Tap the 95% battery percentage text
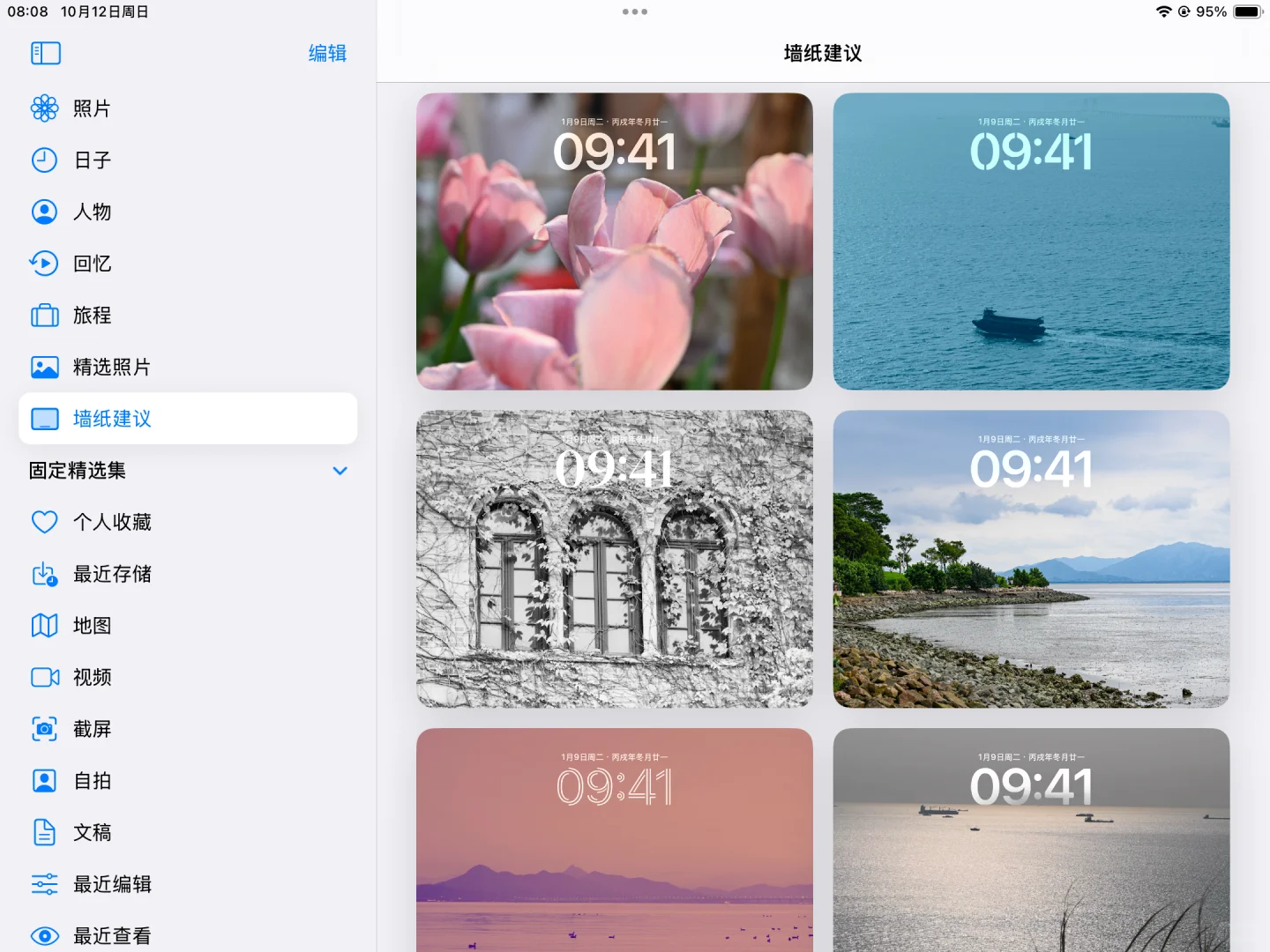The height and width of the screenshot is (952, 1270). coord(1211,11)
